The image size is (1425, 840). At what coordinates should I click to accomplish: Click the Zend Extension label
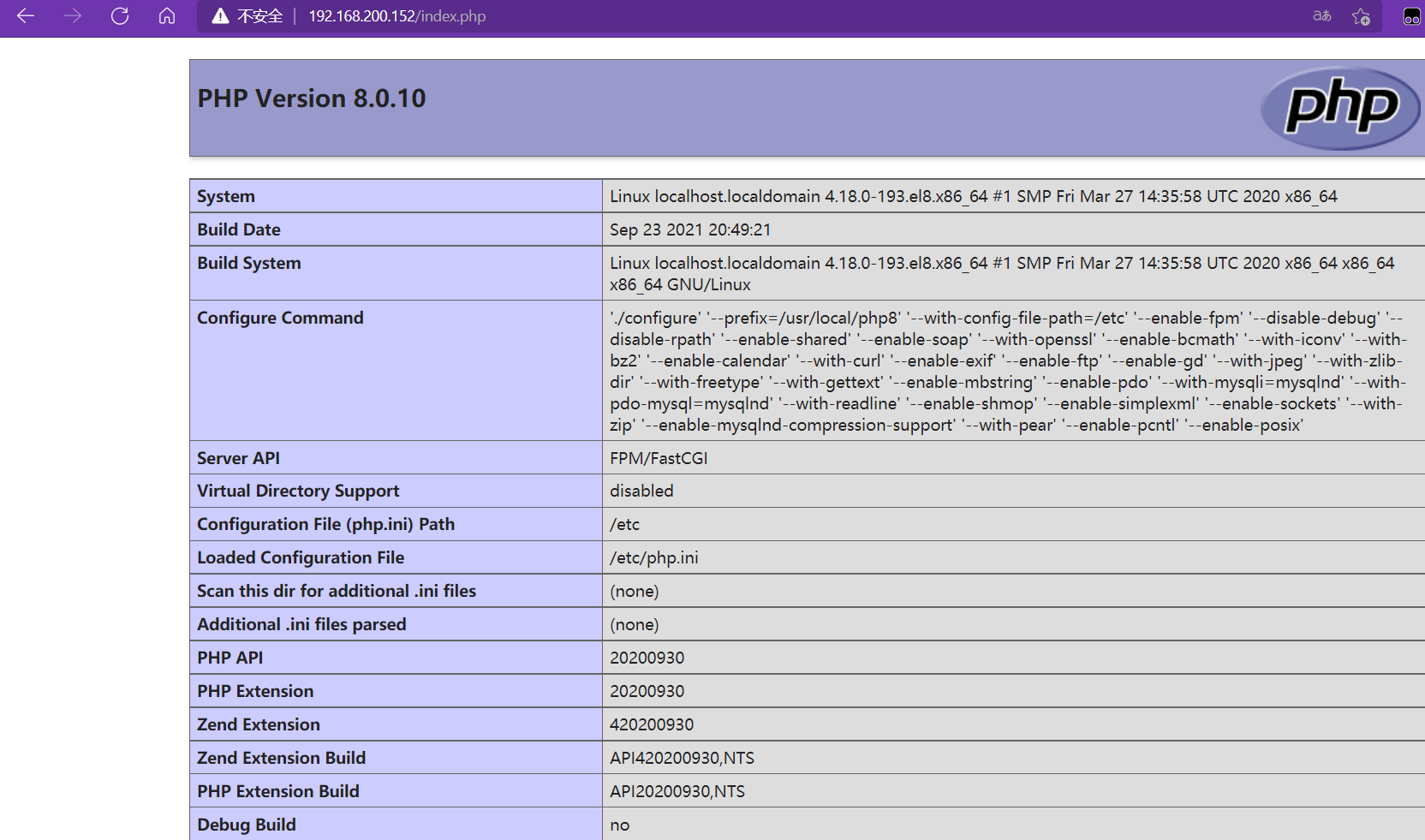coord(259,724)
